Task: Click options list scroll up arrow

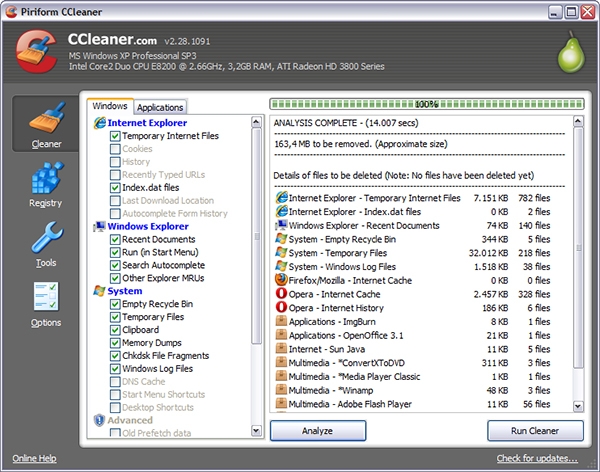Action: click(x=256, y=122)
